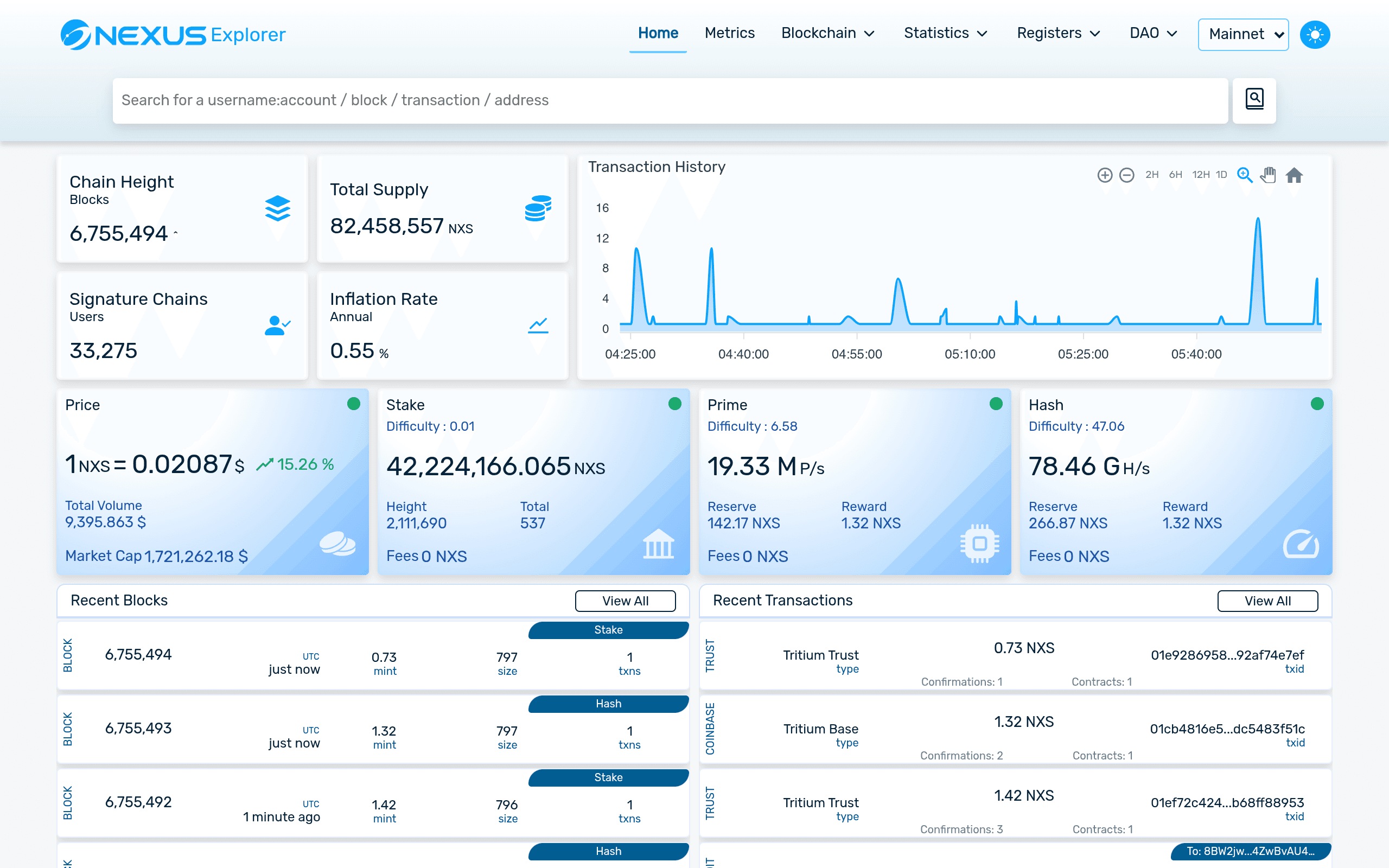Click the Hash card green status dot

click(1317, 404)
